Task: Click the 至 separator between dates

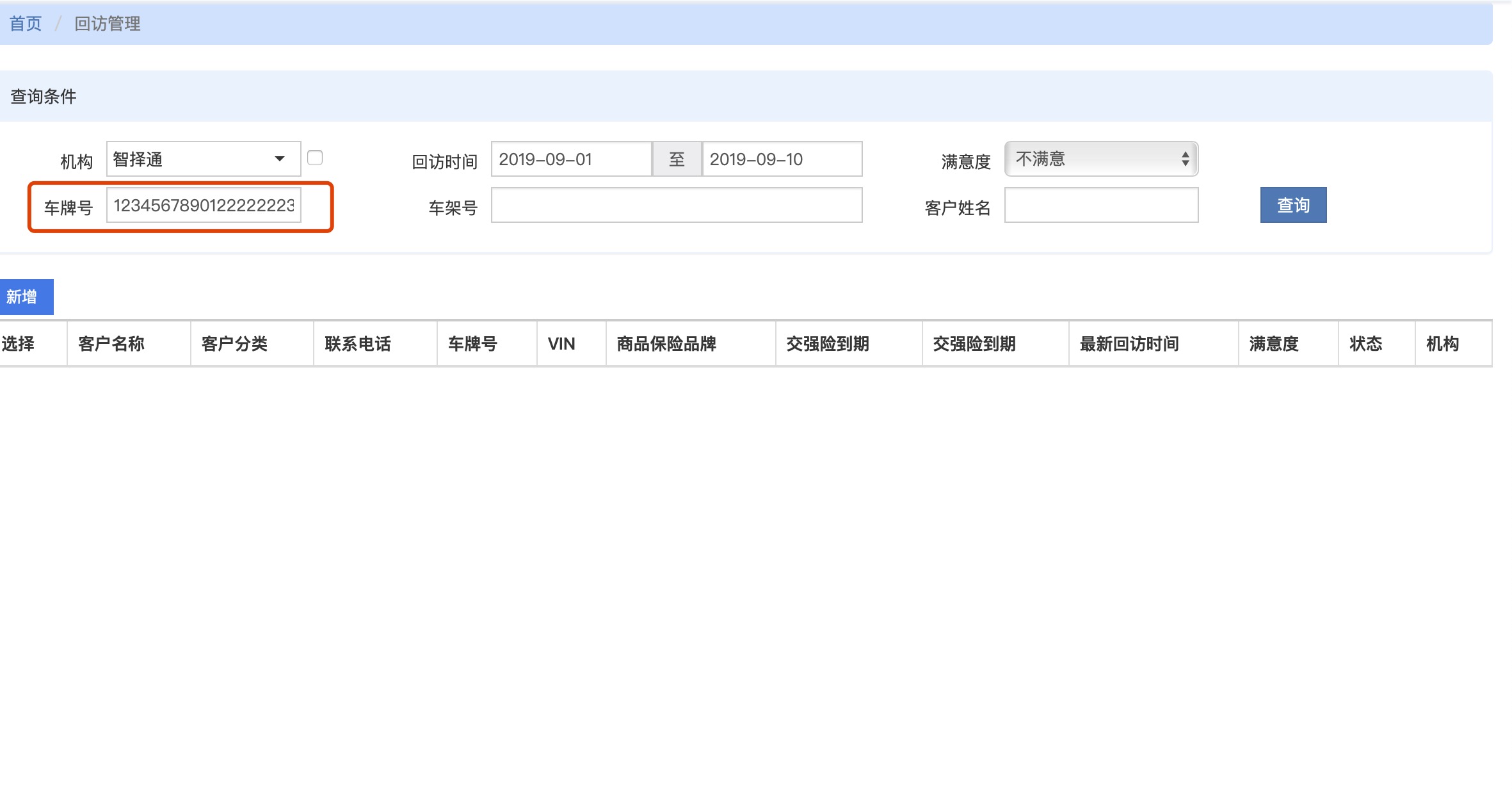Action: point(677,159)
